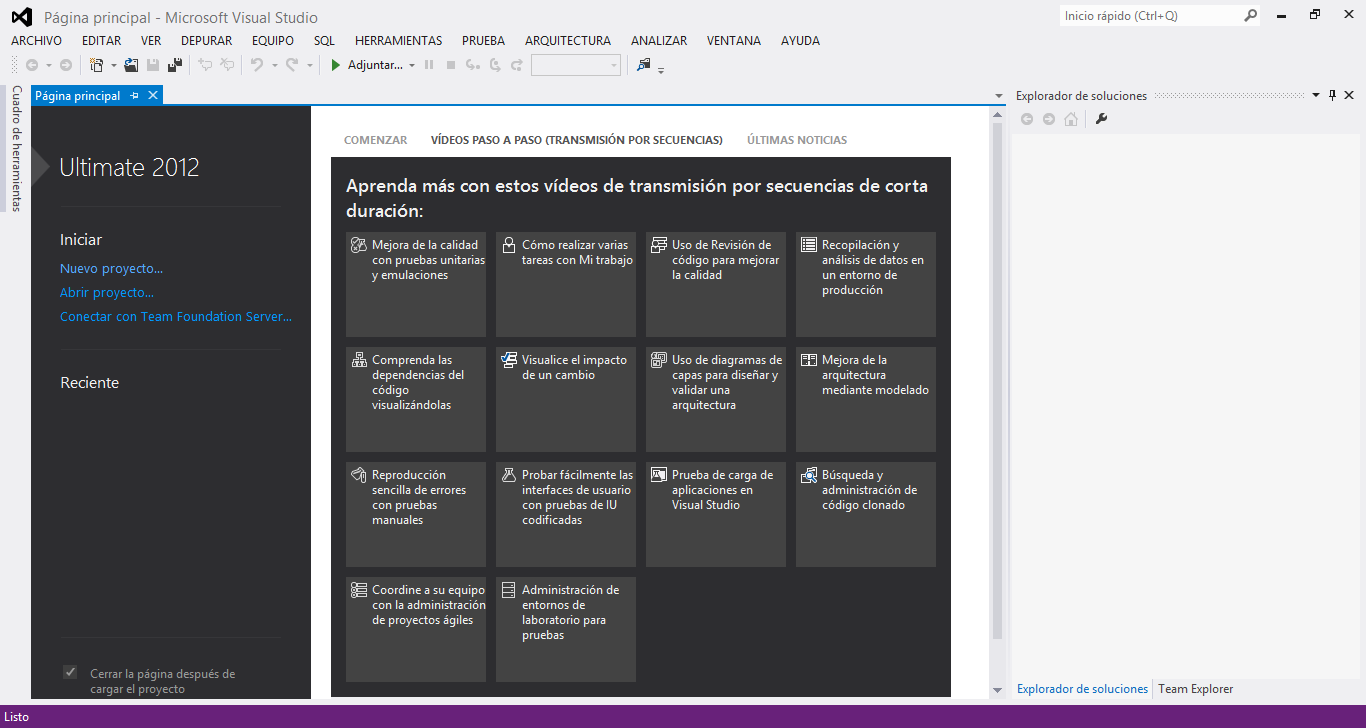Click the Open File toolbar icon

click(131, 65)
